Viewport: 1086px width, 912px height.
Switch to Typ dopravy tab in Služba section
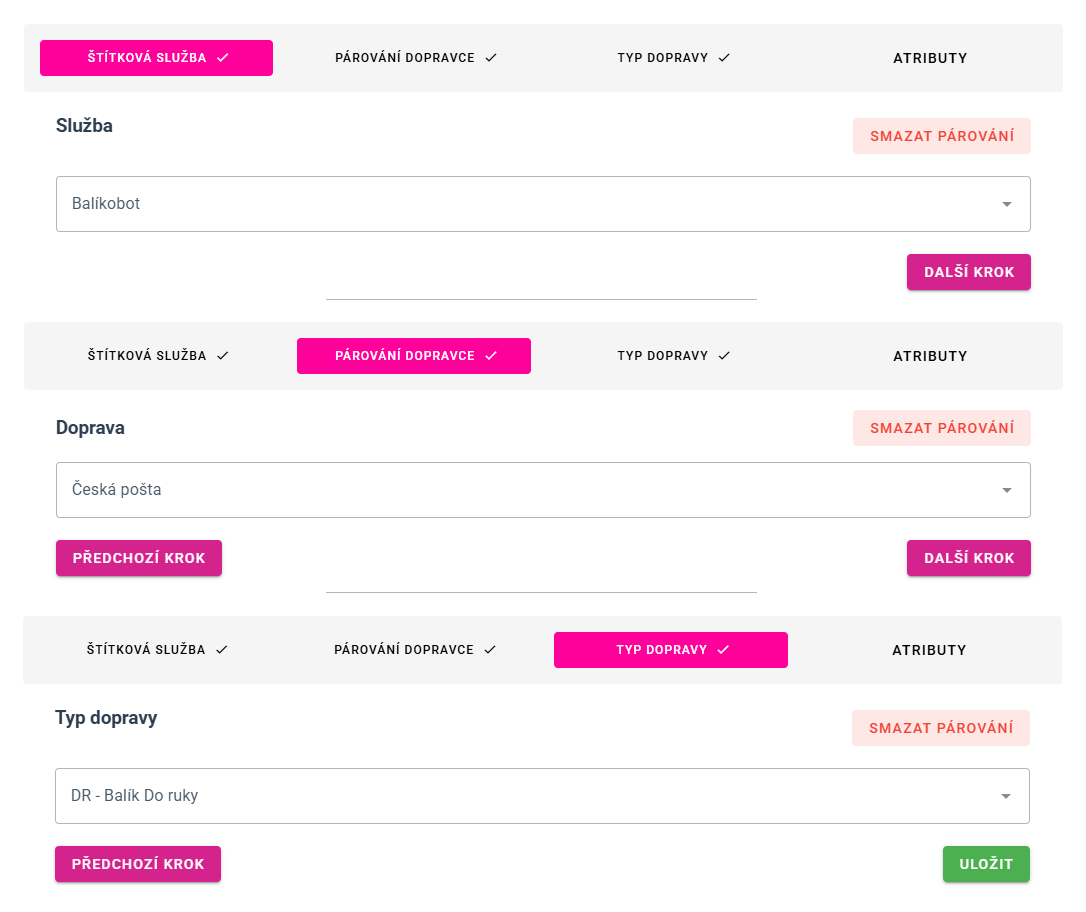(672, 58)
